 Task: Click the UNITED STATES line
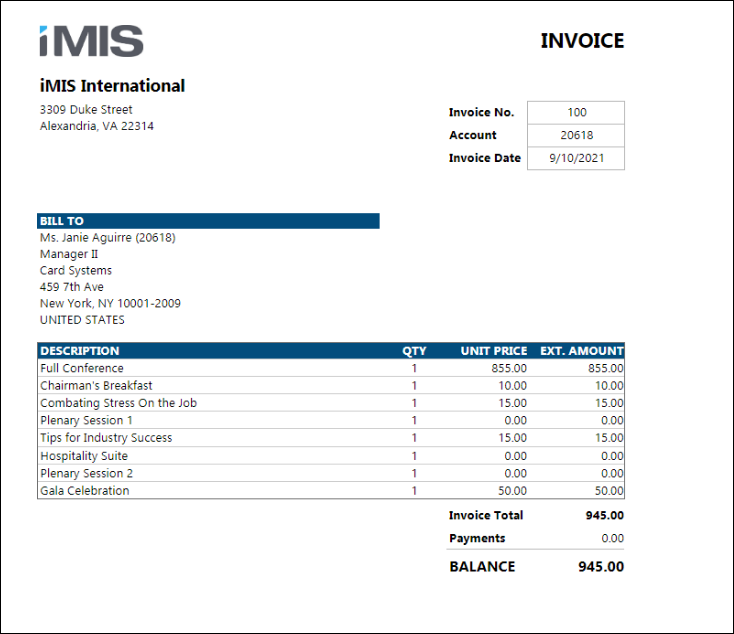click(82, 320)
